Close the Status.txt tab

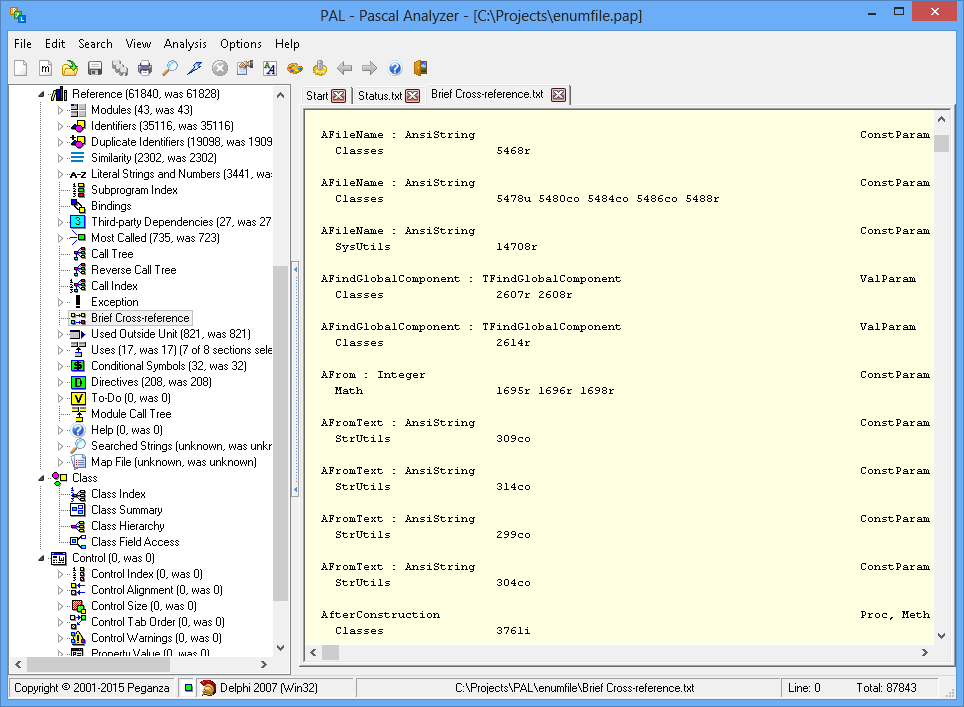tap(413, 96)
